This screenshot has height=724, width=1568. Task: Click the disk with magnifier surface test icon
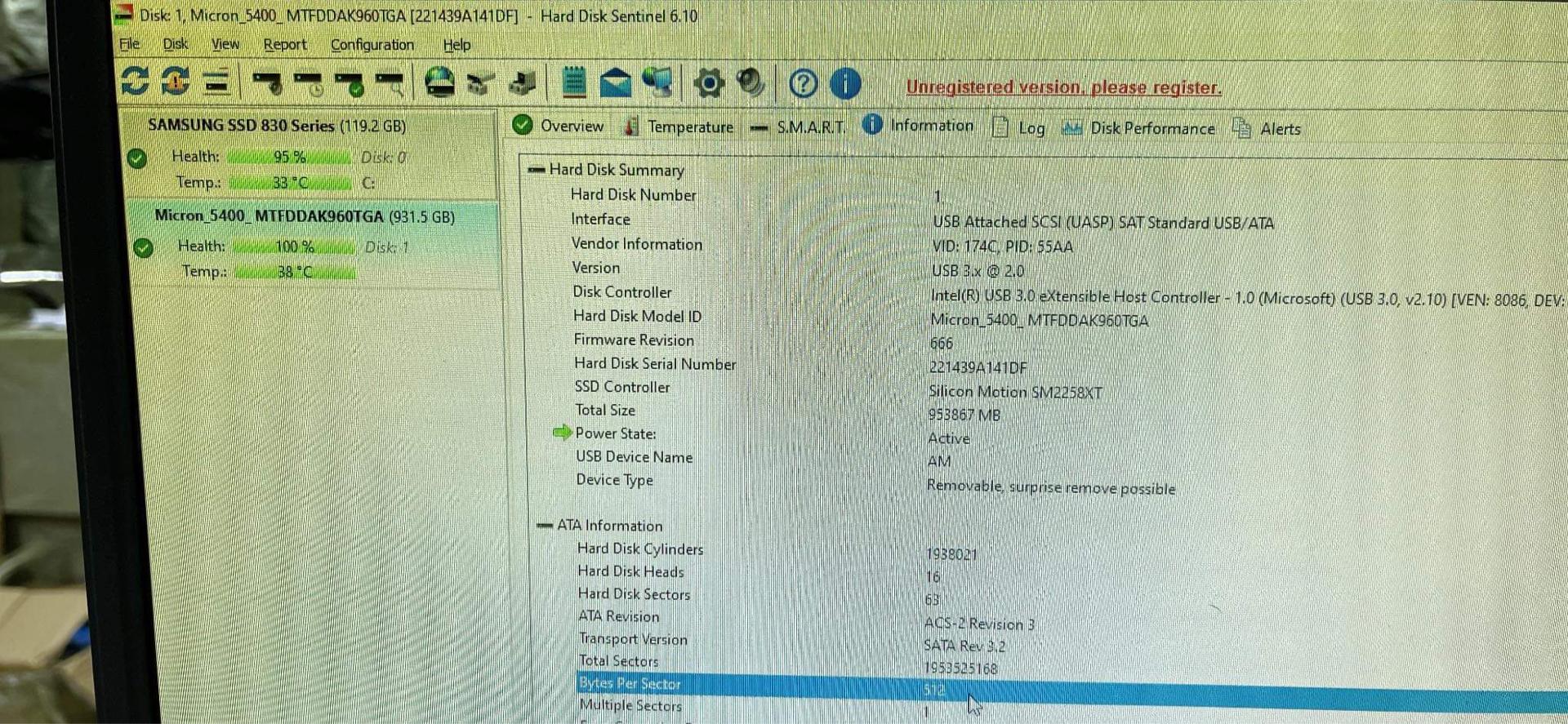pos(390,84)
